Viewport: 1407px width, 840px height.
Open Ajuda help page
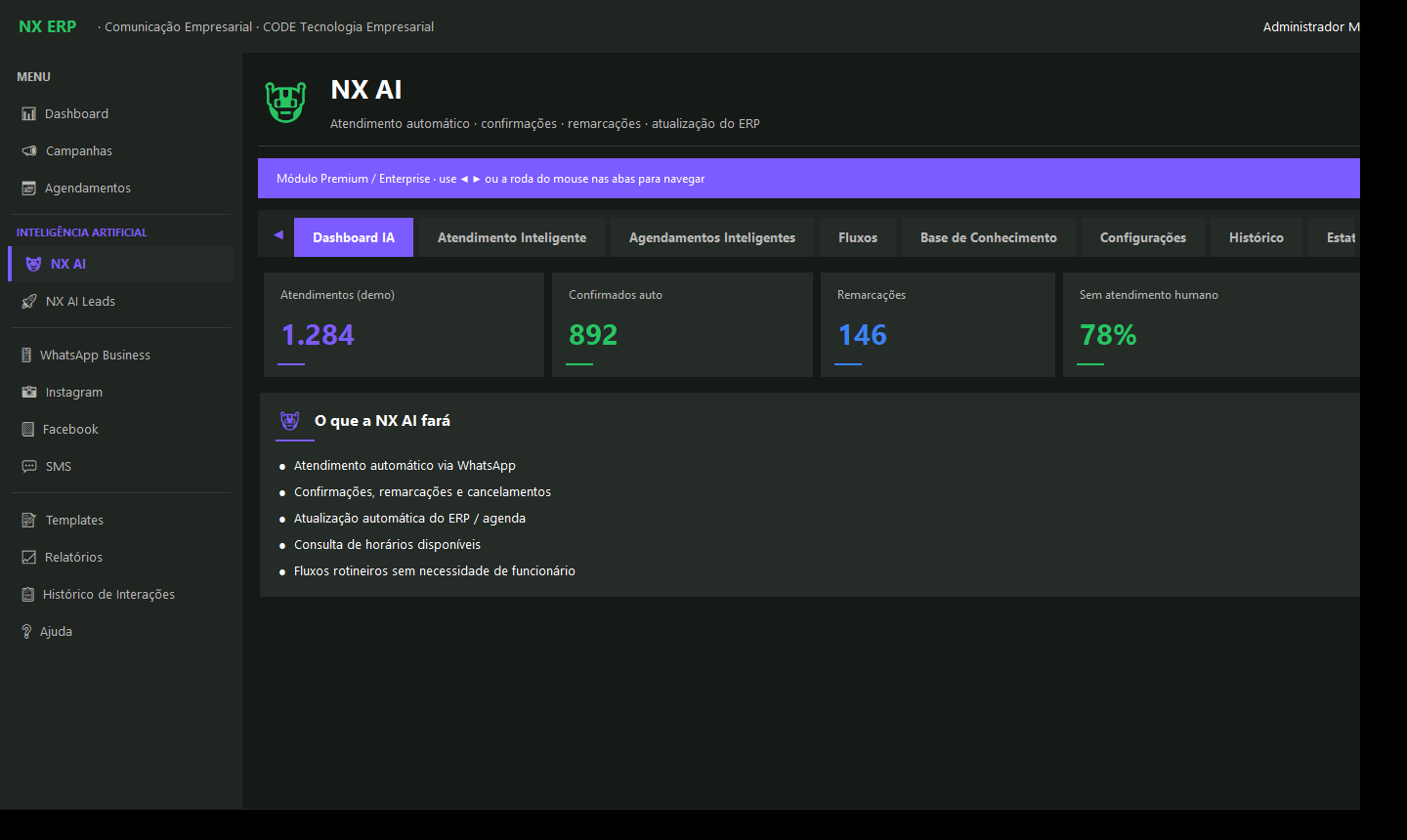[x=121, y=632]
